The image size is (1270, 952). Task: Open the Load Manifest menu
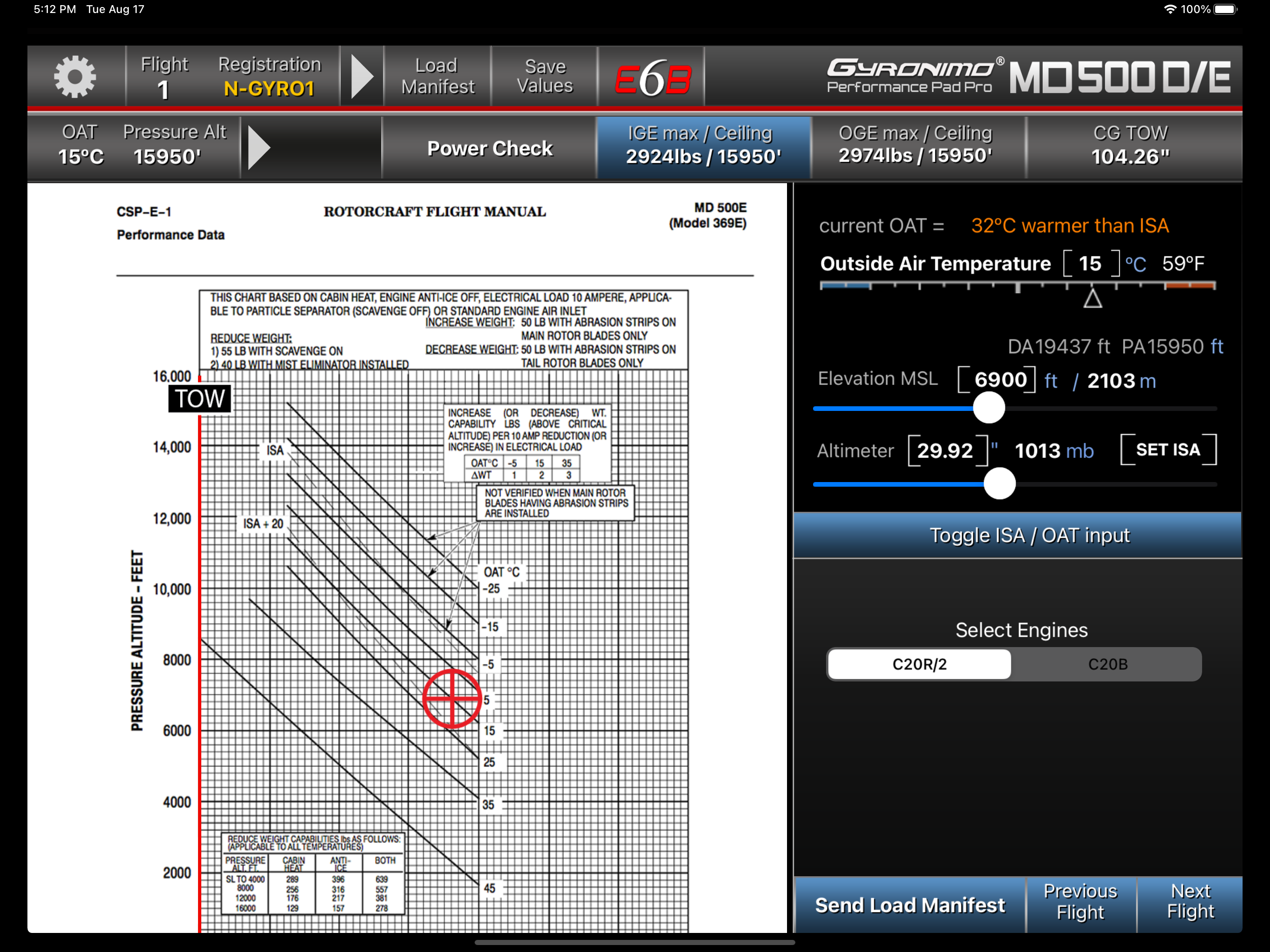pyautogui.click(x=437, y=76)
